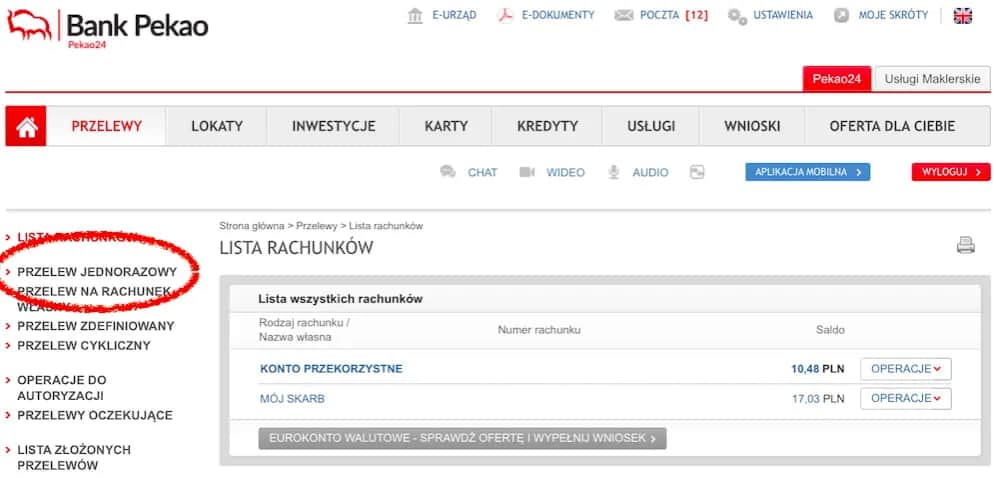Image resolution: width=996 pixels, height=478 pixels.
Task: Open the KREDYTY menu
Action: [x=548, y=126]
